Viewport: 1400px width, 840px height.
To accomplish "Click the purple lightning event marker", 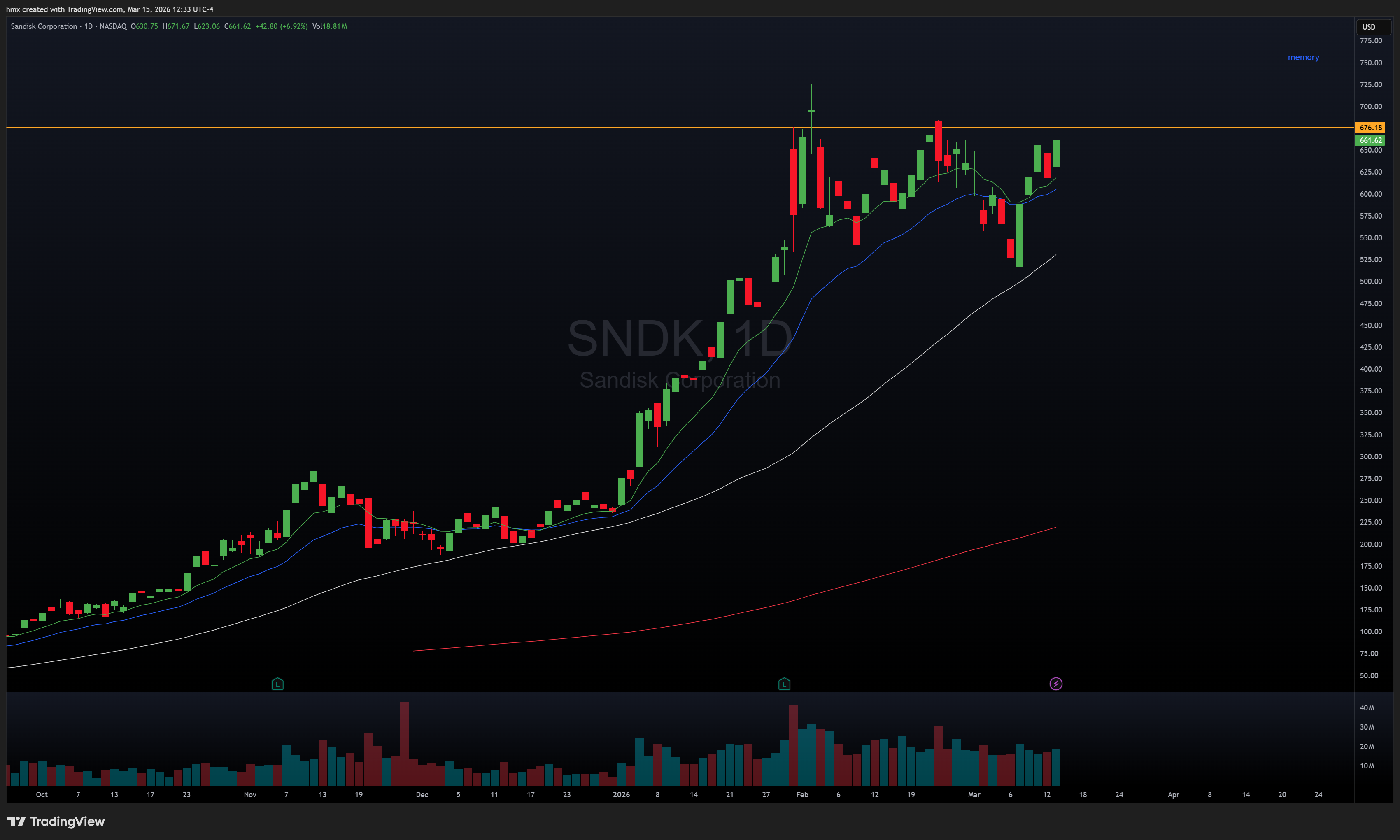I will pos(1056,684).
